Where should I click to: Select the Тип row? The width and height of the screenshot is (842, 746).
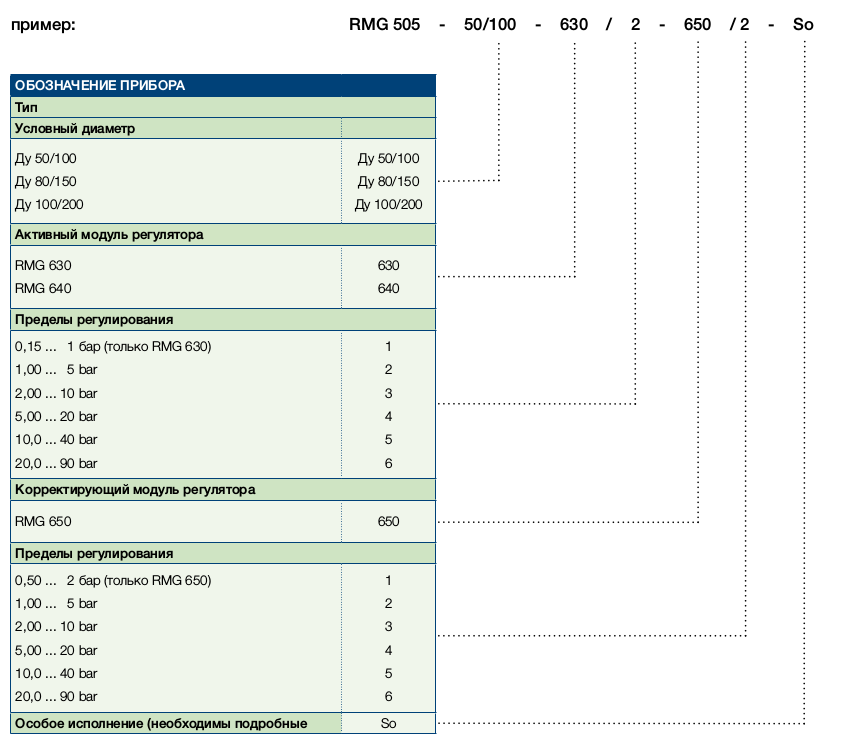pos(223,107)
